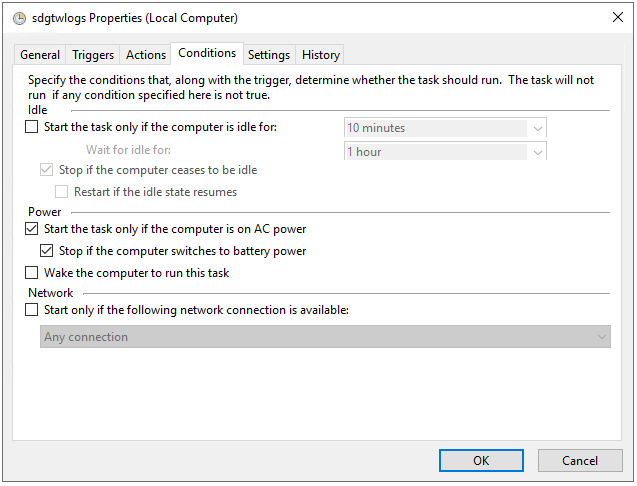Switch to the Triggers tab
This screenshot has height=486, width=637.
93,55
